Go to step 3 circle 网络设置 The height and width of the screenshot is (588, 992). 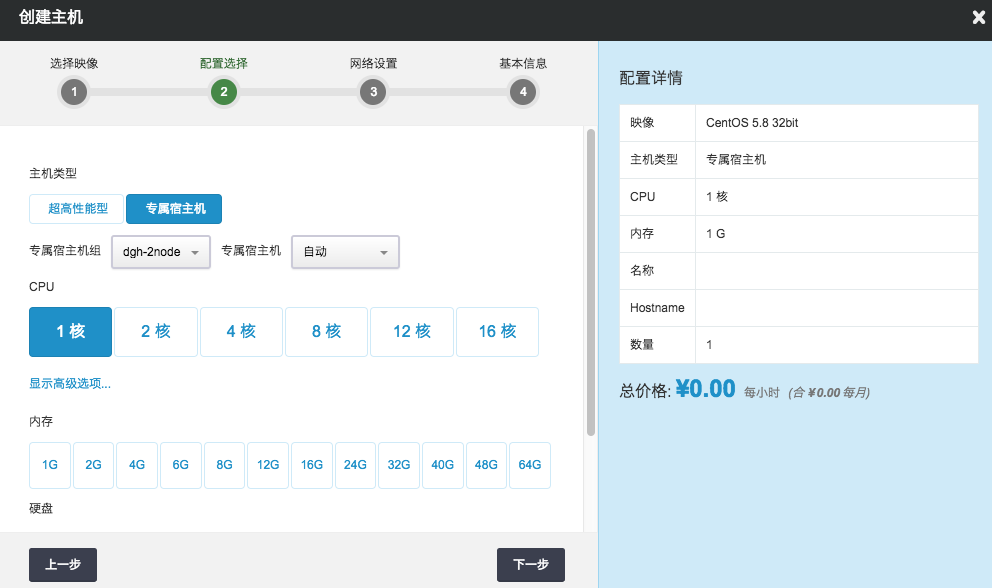pyautogui.click(x=373, y=93)
